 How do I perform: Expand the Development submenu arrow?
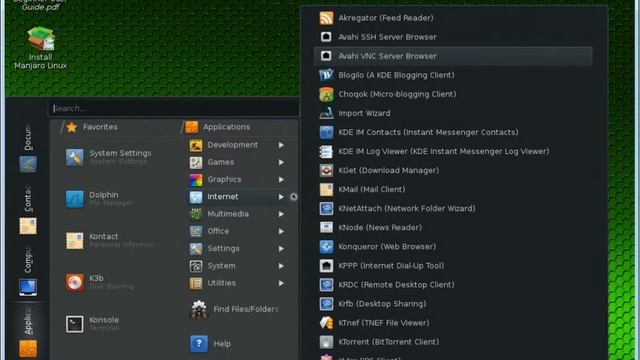(281, 145)
